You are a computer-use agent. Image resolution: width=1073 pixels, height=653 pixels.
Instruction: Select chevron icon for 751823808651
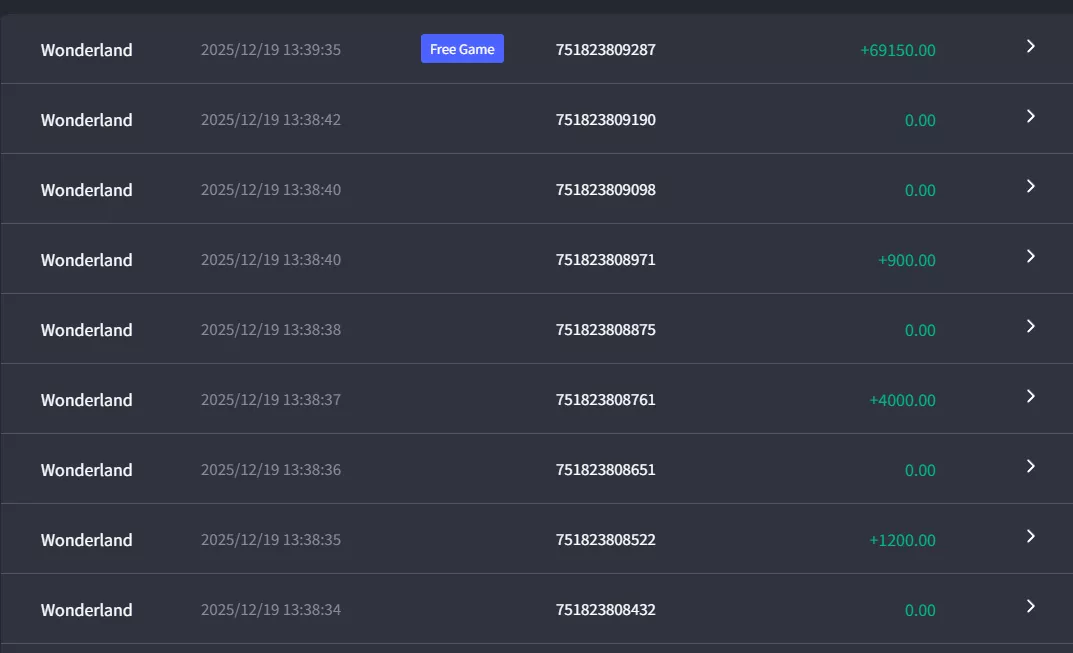(x=1031, y=466)
